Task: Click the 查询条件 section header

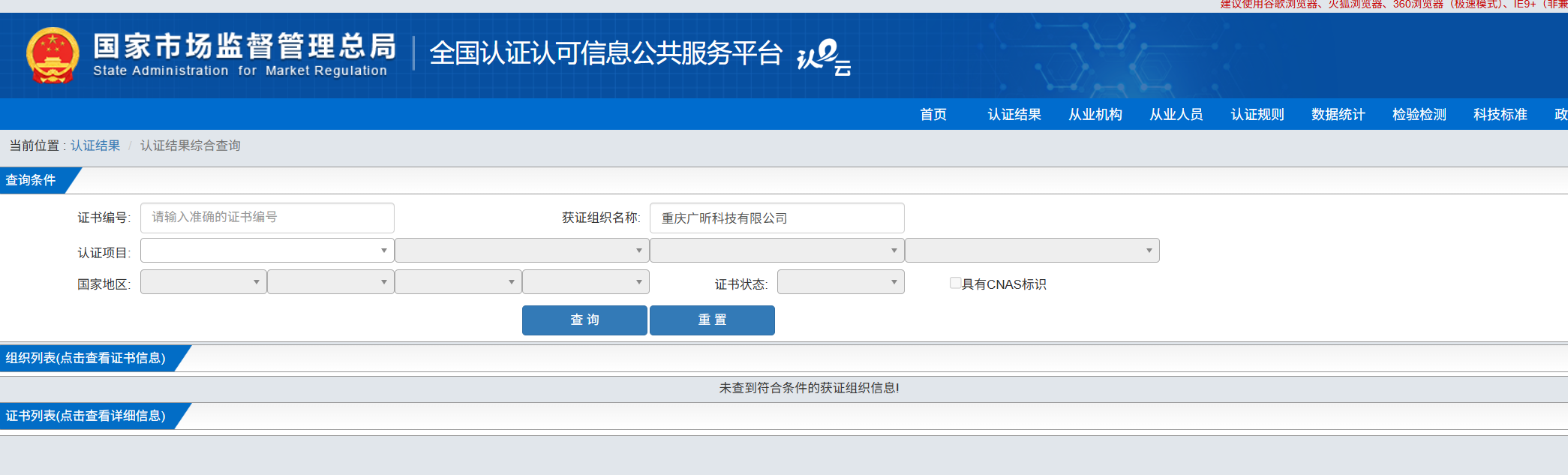Action: [32, 180]
